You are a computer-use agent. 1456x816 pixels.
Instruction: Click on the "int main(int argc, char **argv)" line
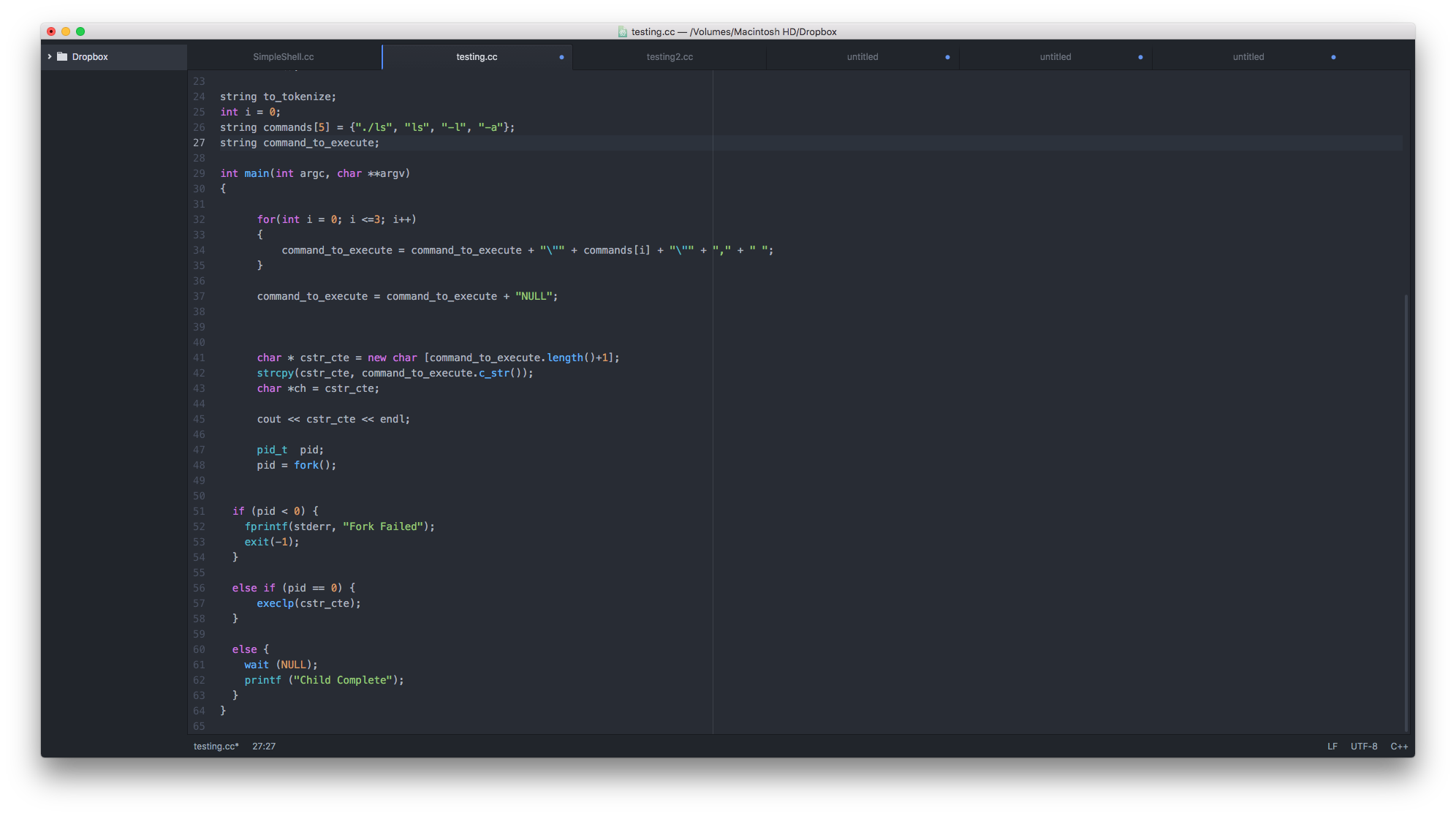click(315, 173)
